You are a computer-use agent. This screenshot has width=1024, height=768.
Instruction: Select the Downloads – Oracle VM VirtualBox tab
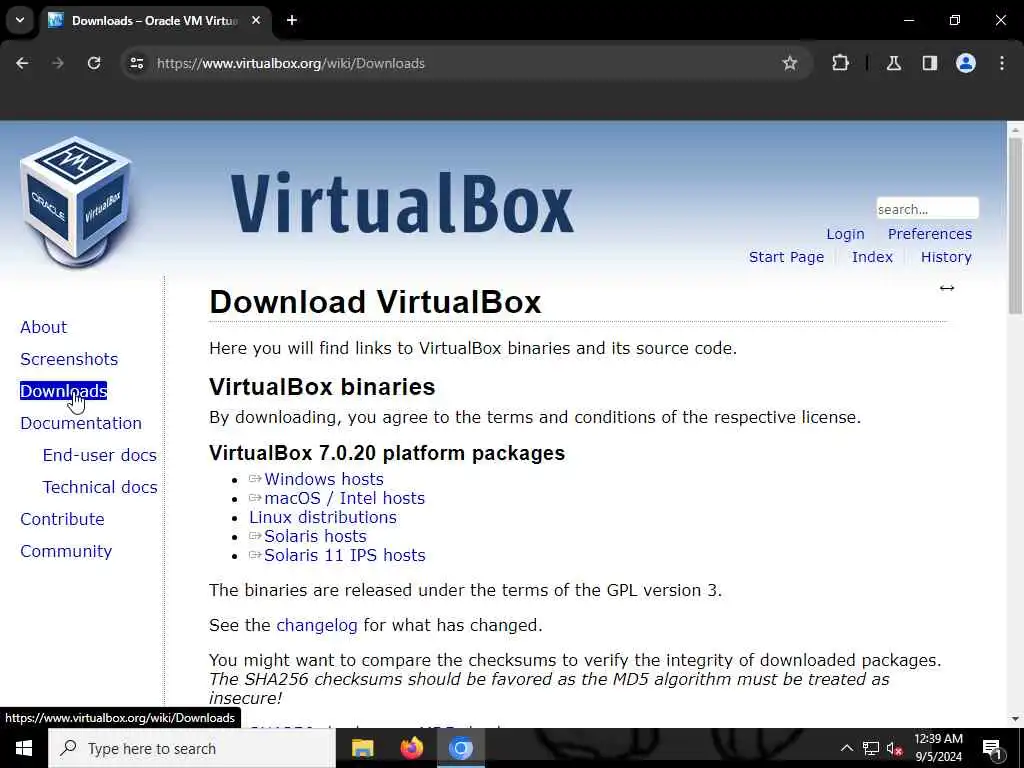[x=155, y=20]
